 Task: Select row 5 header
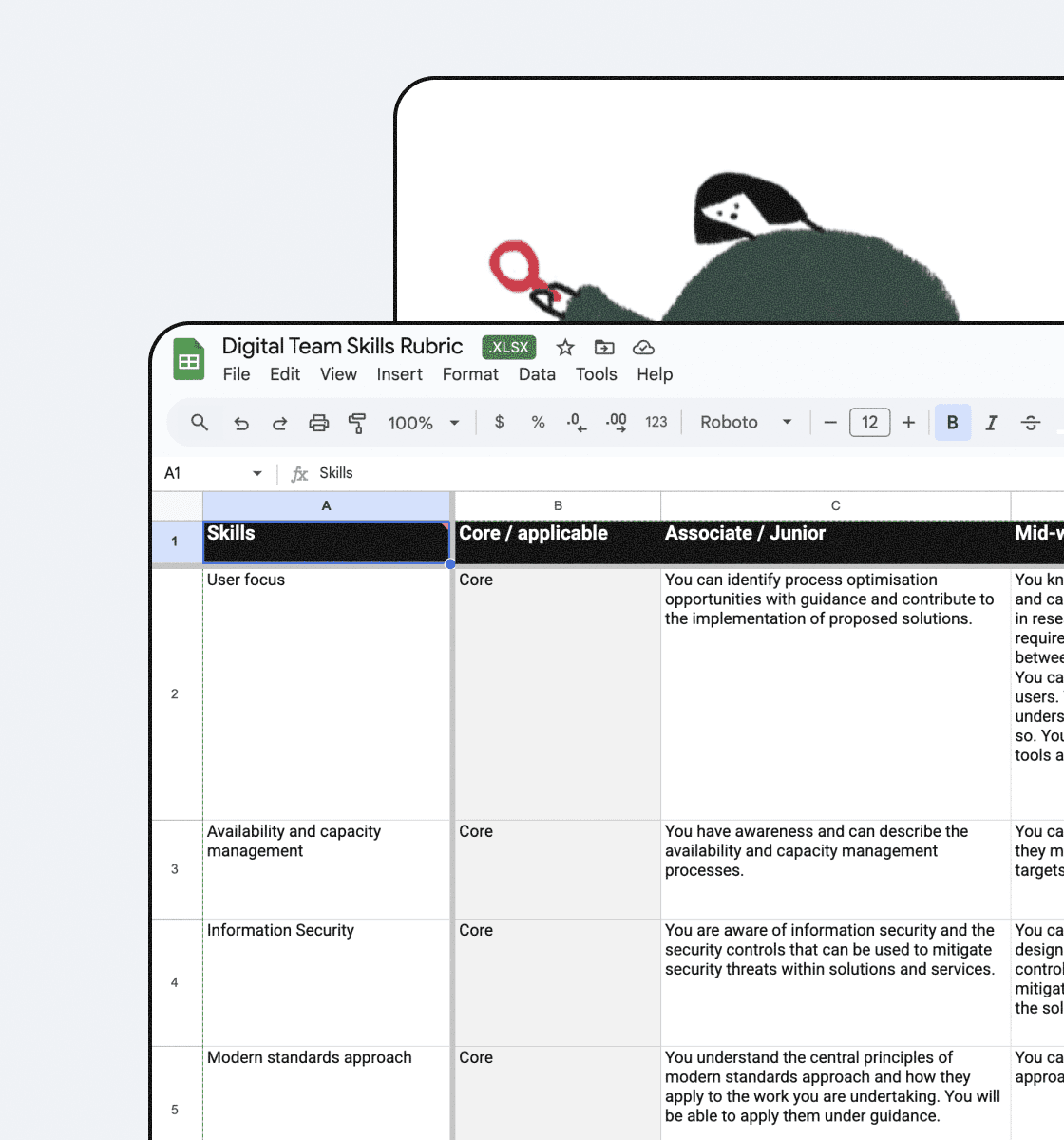[177, 1093]
